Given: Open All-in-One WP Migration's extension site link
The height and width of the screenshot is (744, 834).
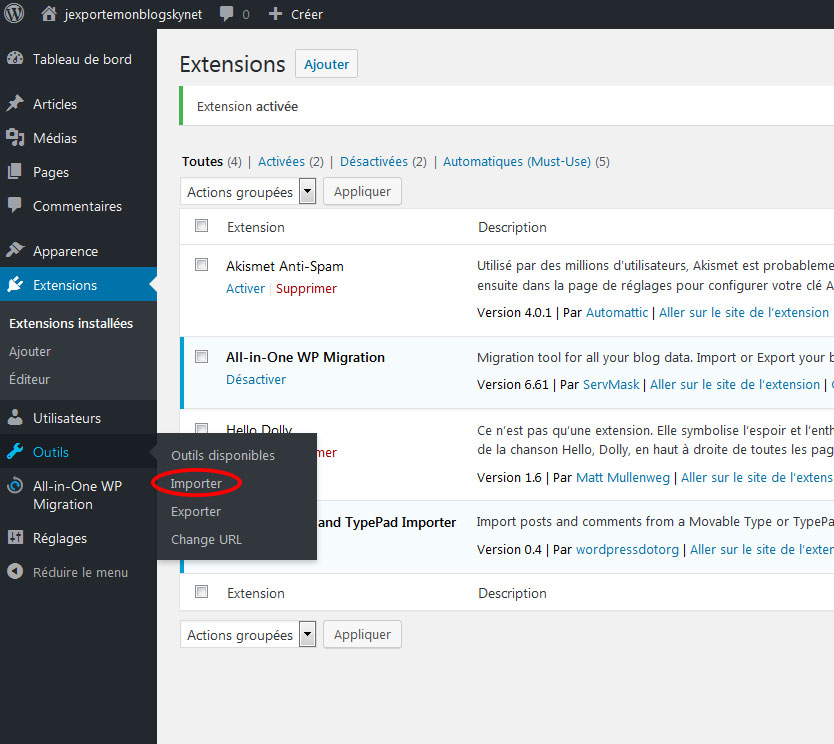Looking at the screenshot, I should click(735, 384).
